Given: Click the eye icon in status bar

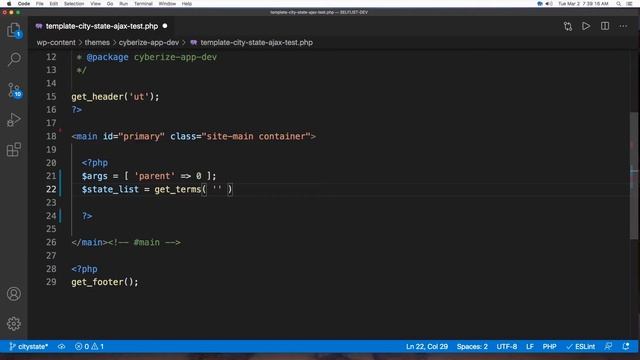Looking at the screenshot, I should pyautogui.click(x=61, y=347).
